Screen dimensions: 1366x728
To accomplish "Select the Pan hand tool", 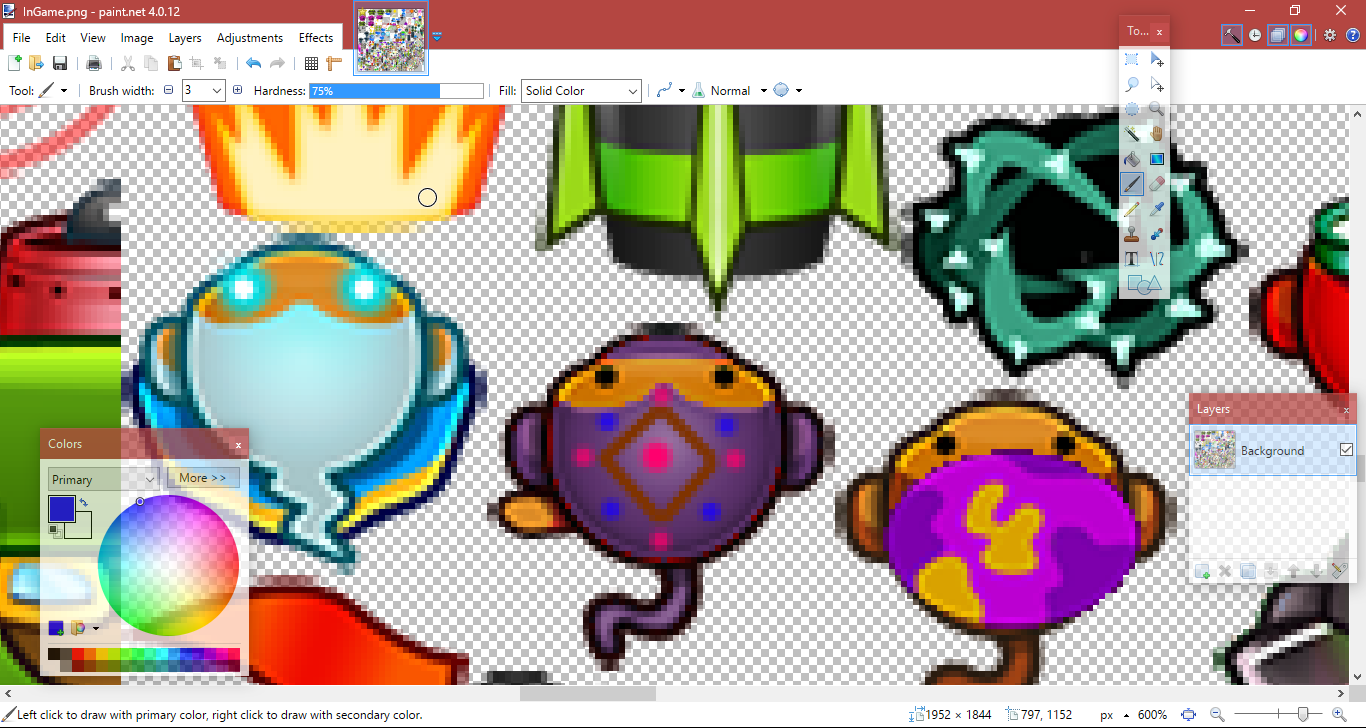I will point(1157,134).
